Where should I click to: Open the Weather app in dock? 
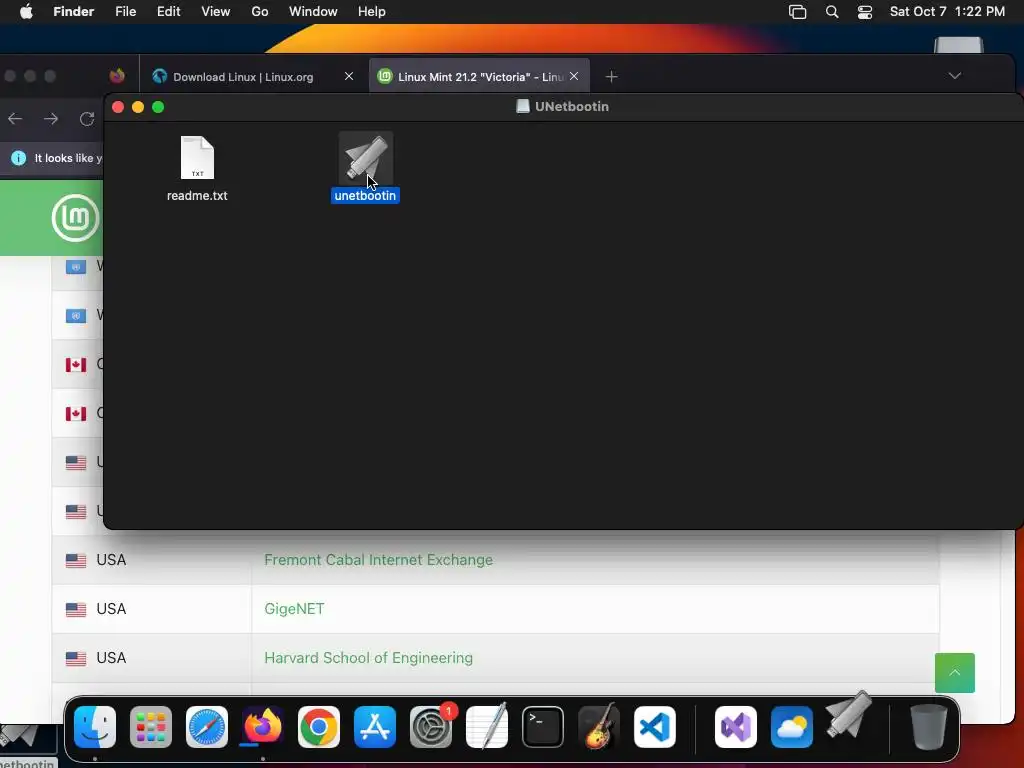click(792, 727)
